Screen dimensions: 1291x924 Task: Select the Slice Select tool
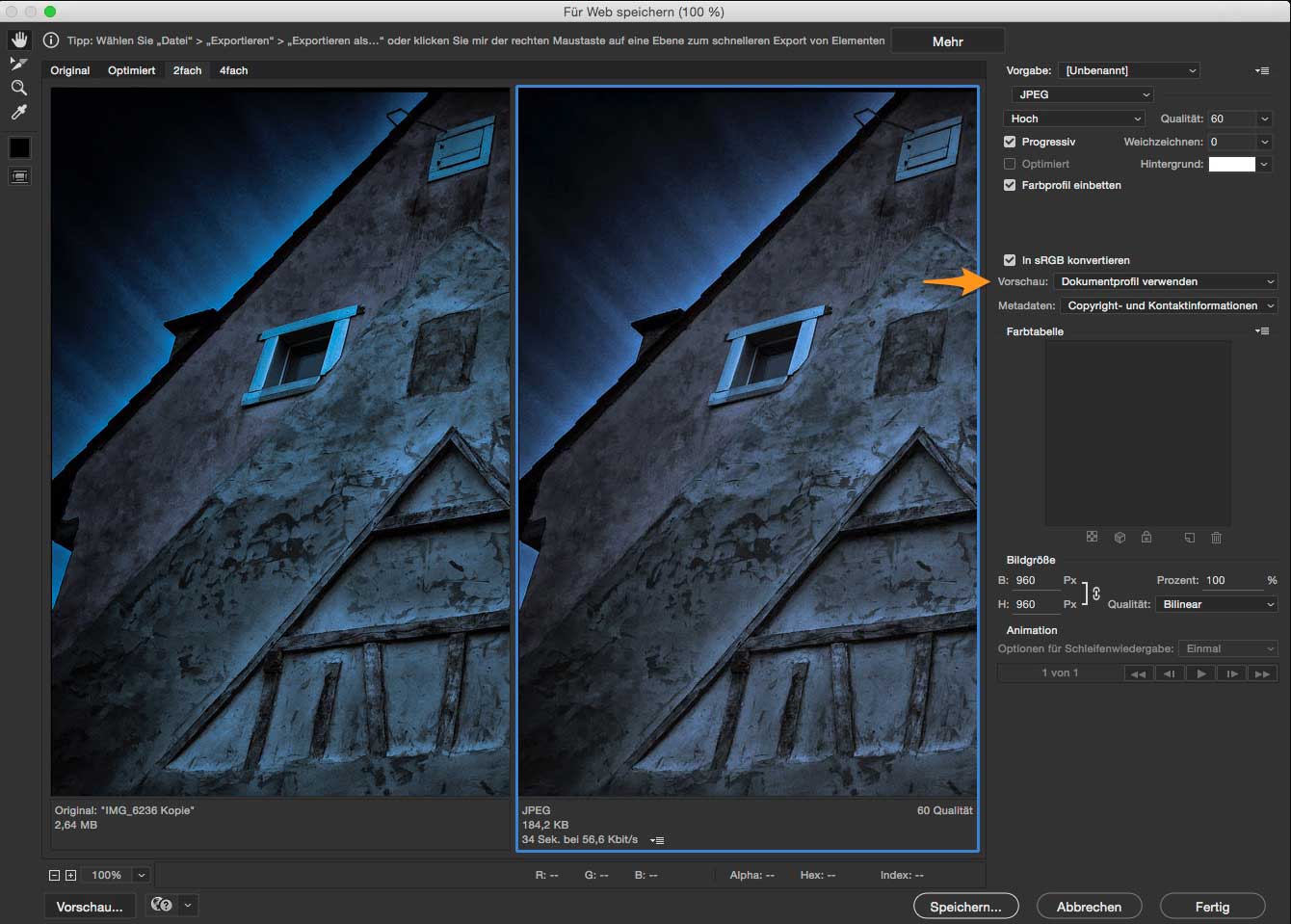click(19, 64)
